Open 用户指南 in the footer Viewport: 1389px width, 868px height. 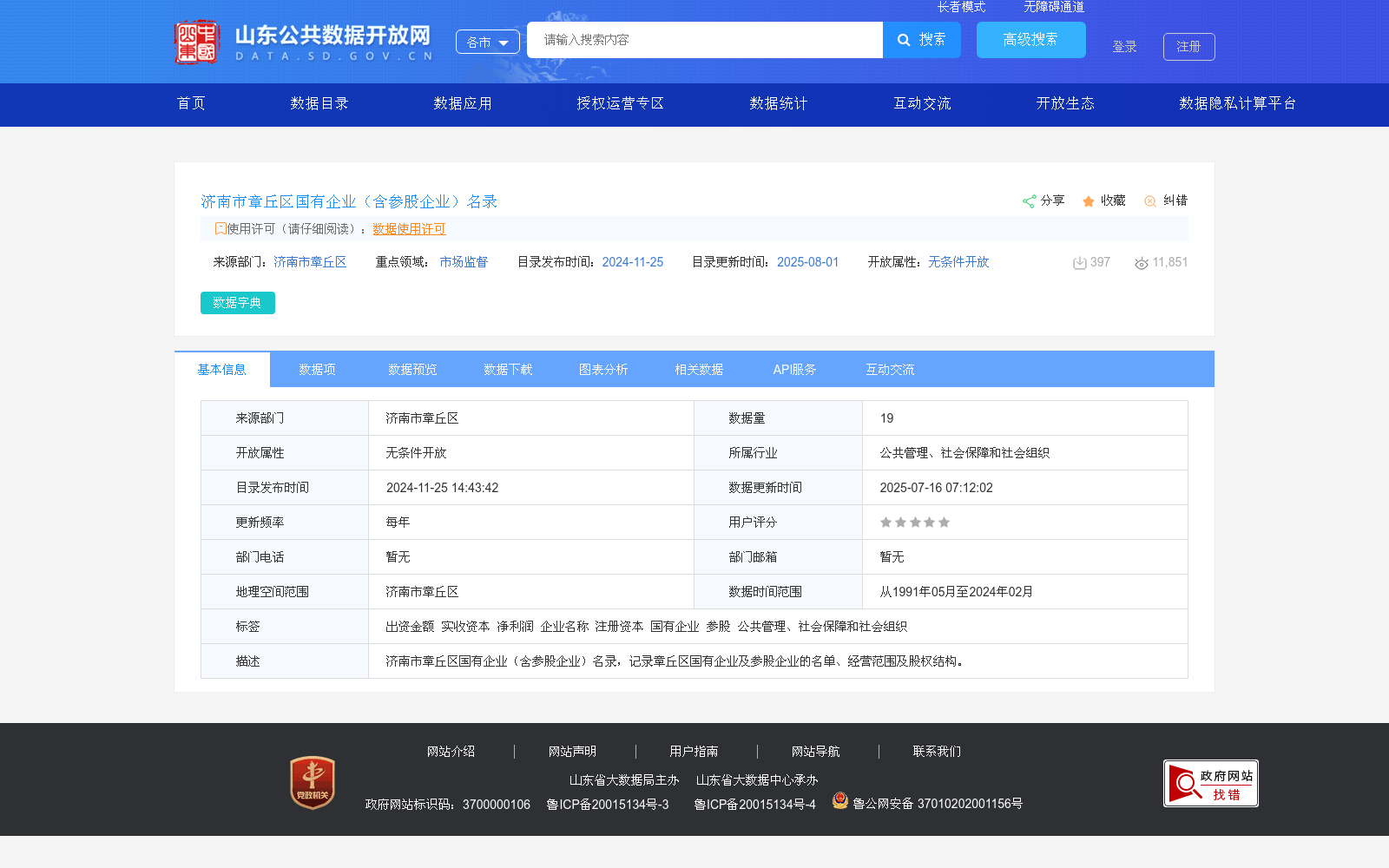point(694,752)
